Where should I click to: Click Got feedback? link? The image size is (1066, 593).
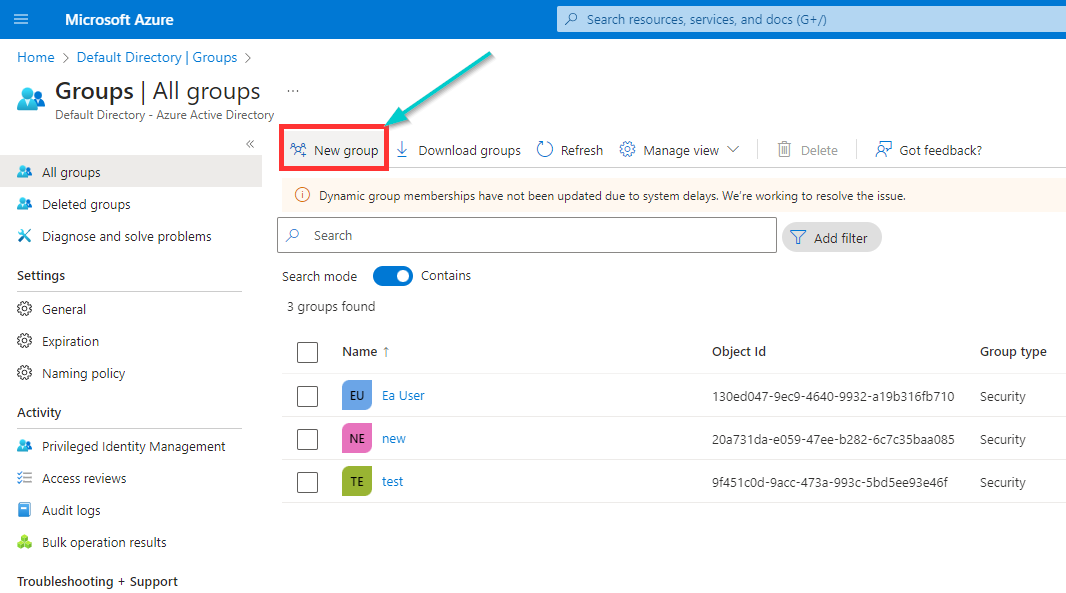click(x=929, y=150)
